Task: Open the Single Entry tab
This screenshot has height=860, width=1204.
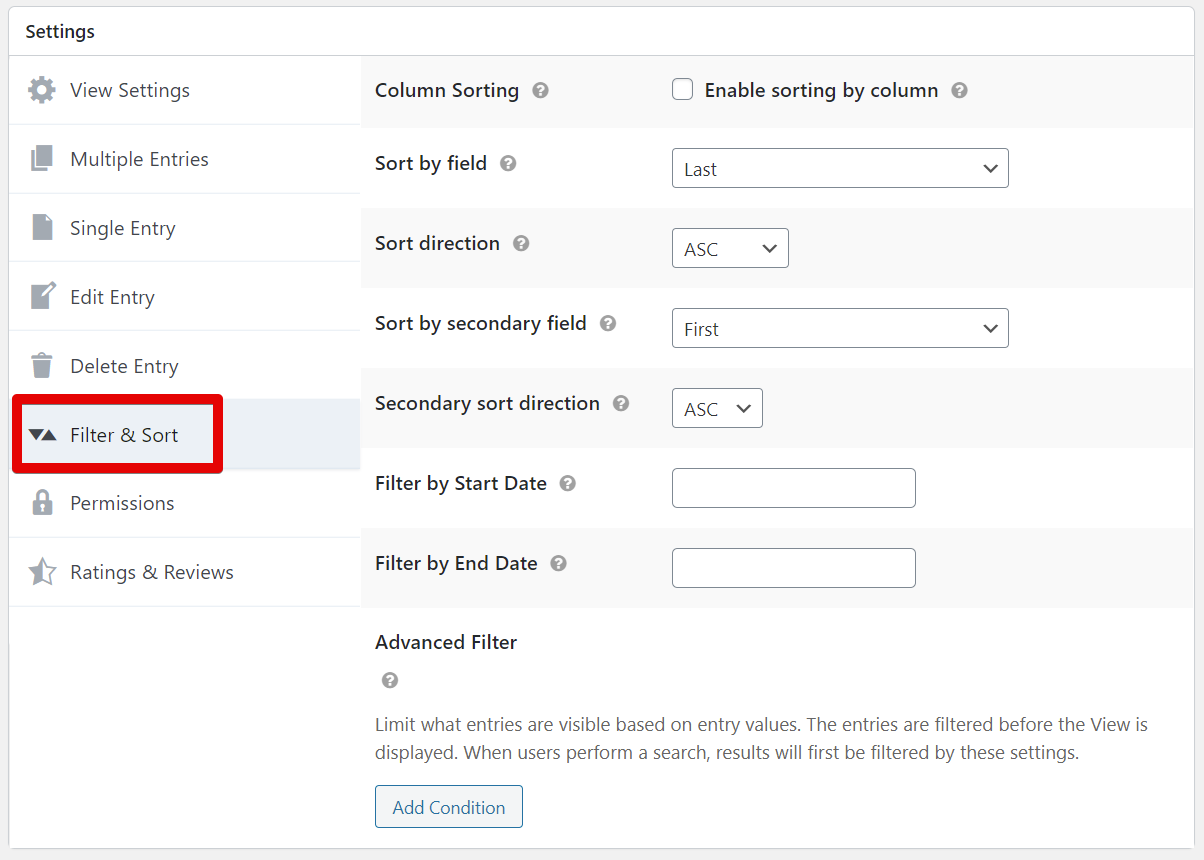Action: (185, 228)
